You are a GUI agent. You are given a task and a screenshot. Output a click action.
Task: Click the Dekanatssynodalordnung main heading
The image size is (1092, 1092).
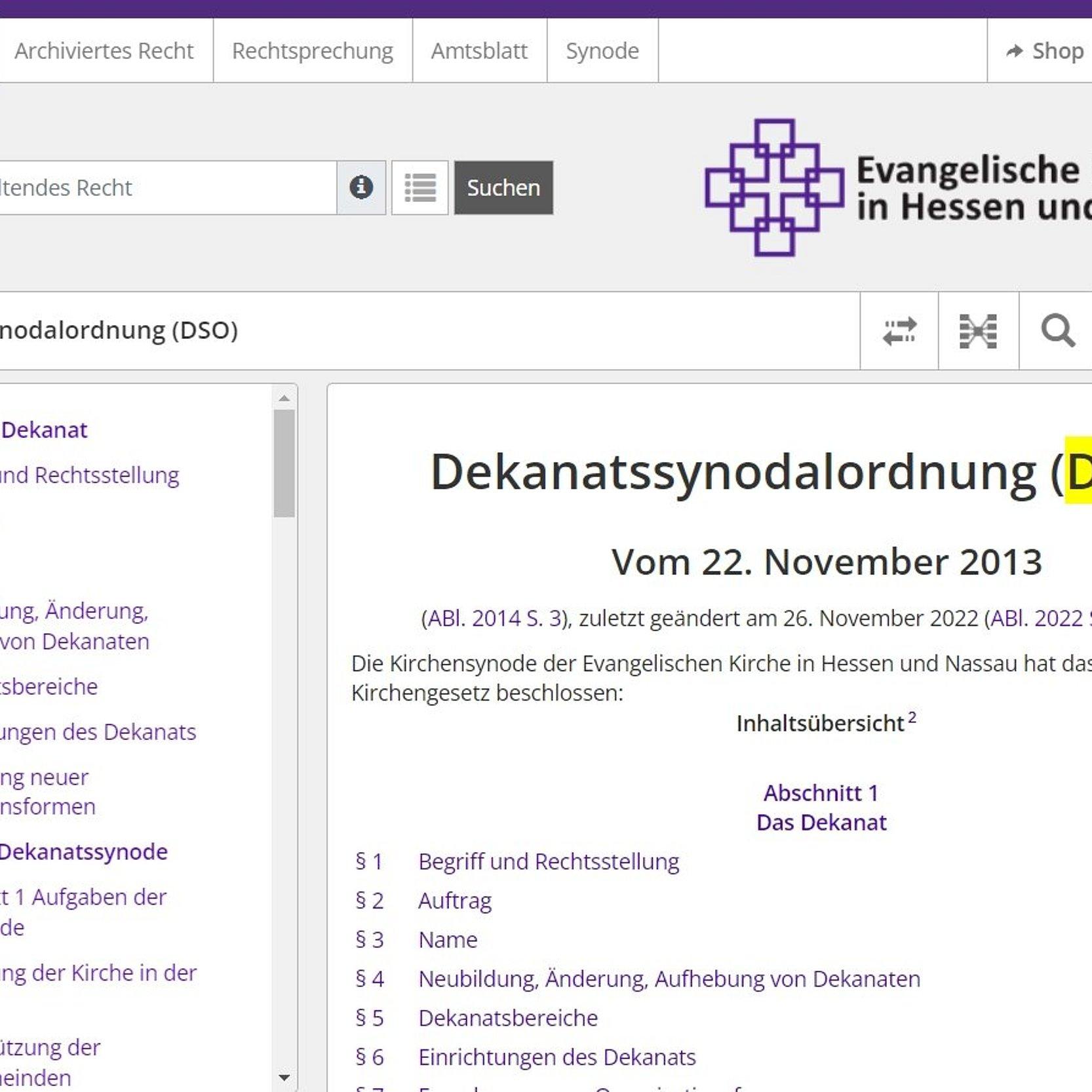pyautogui.click(x=760, y=472)
